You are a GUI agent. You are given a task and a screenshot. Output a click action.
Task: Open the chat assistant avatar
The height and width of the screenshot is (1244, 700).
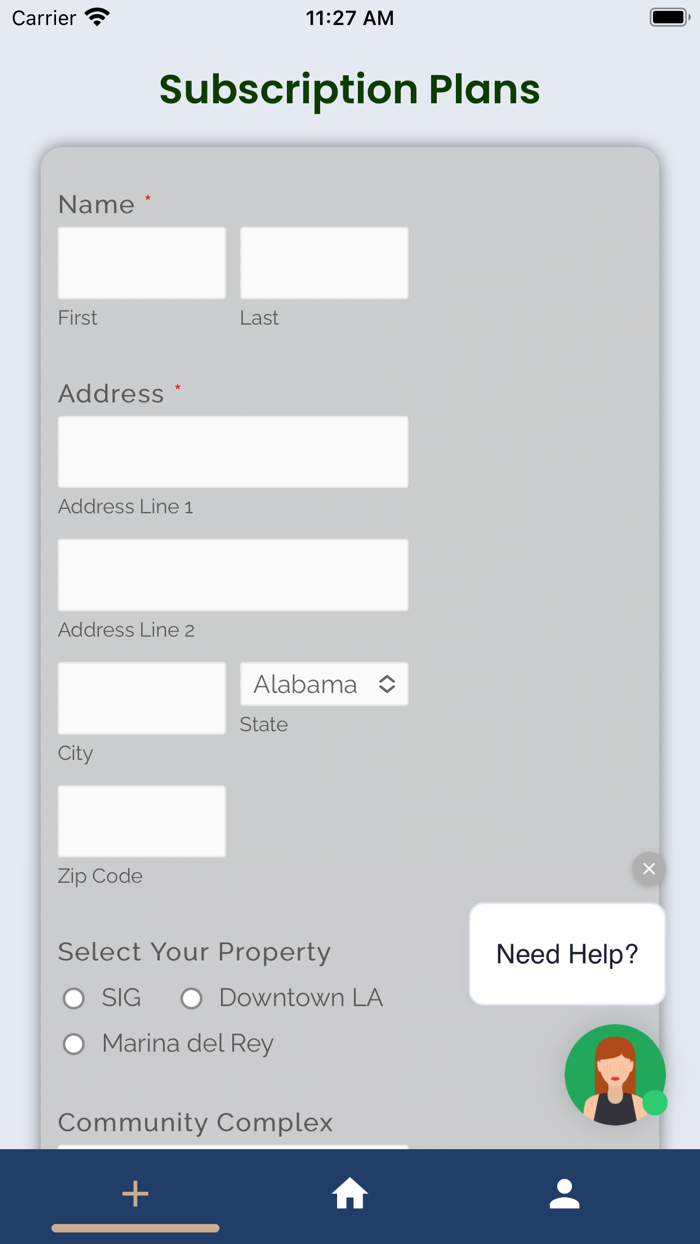click(614, 1075)
